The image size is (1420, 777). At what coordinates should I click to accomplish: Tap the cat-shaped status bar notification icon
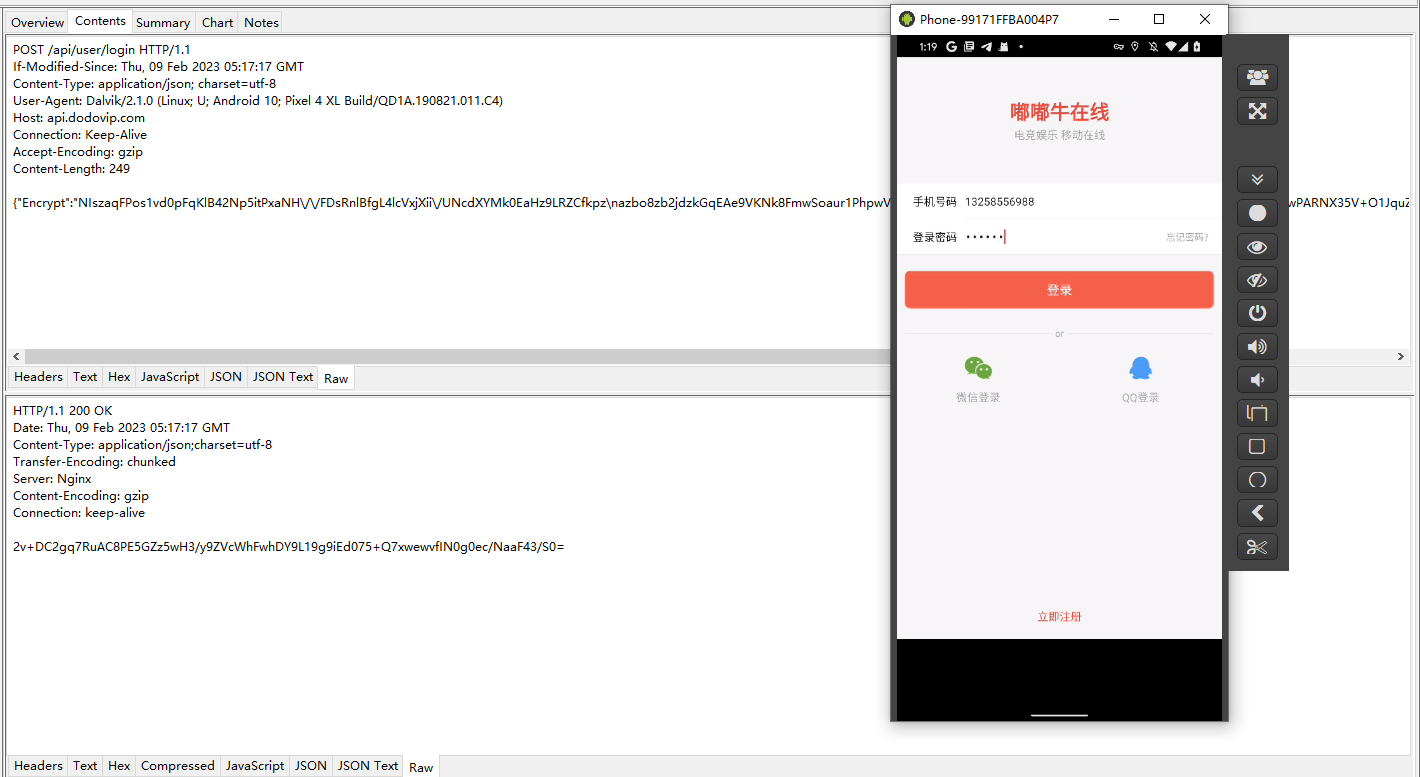click(x=1003, y=47)
